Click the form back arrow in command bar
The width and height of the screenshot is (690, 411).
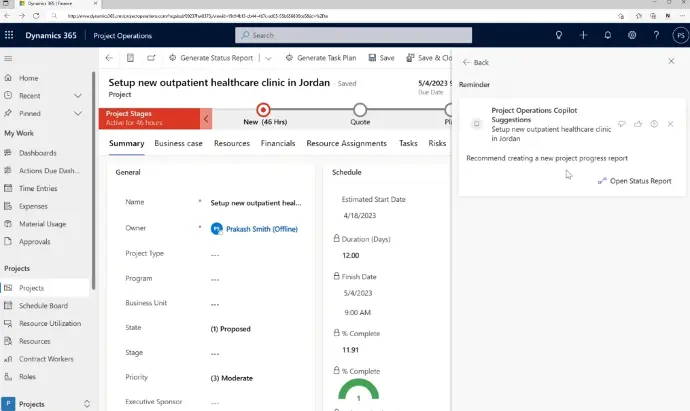tap(109, 58)
